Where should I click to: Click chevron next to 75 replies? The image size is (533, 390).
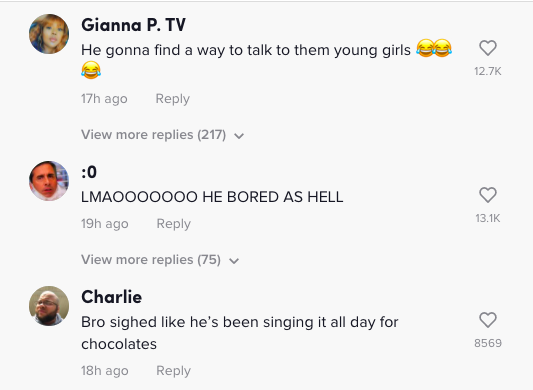click(x=234, y=261)
